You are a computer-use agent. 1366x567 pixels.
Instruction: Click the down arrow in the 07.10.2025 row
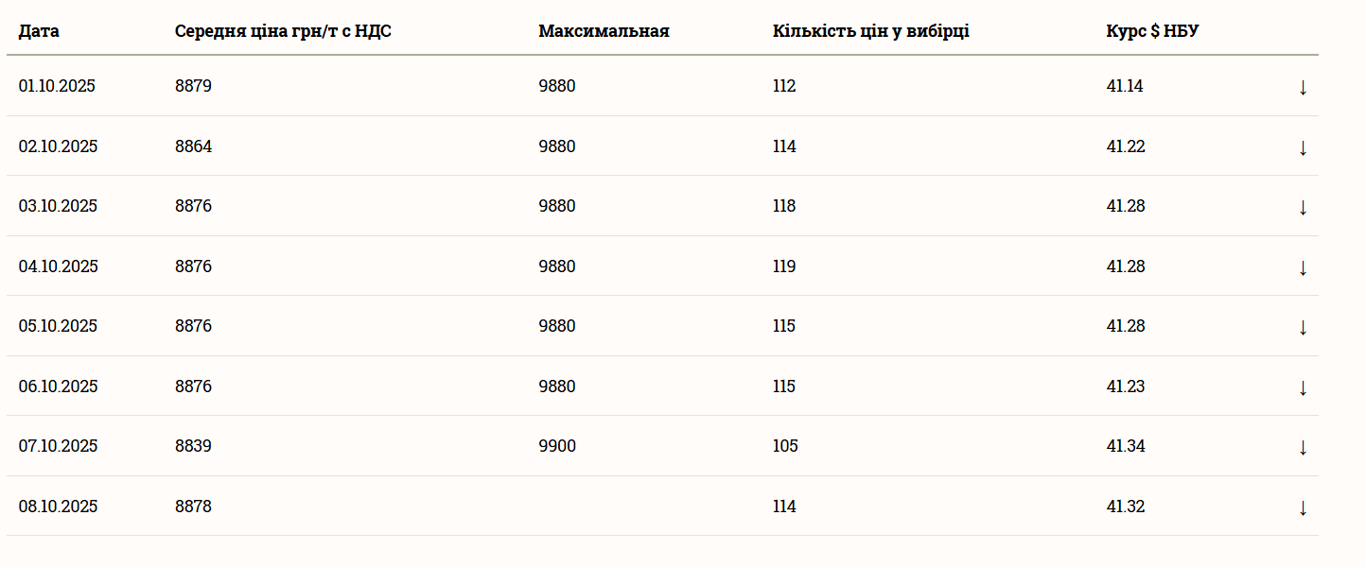click(1302, 447)
